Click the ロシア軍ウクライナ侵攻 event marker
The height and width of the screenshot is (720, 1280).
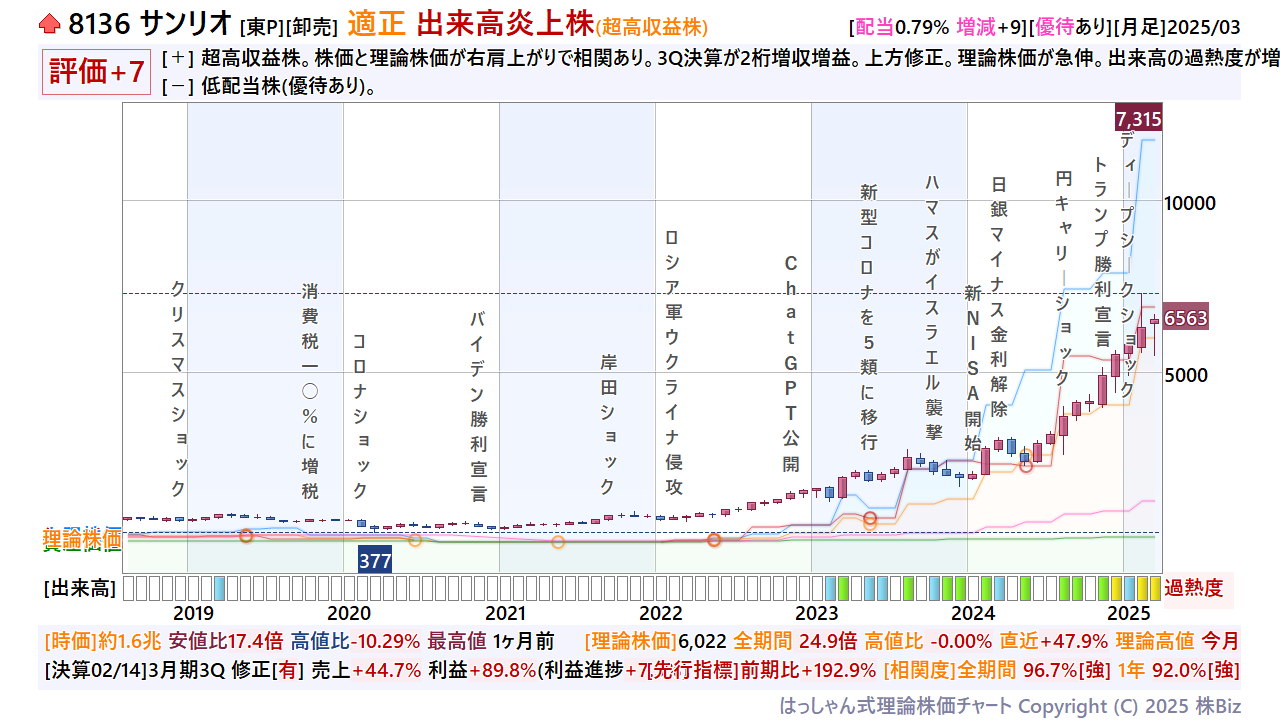pos(673,362)
